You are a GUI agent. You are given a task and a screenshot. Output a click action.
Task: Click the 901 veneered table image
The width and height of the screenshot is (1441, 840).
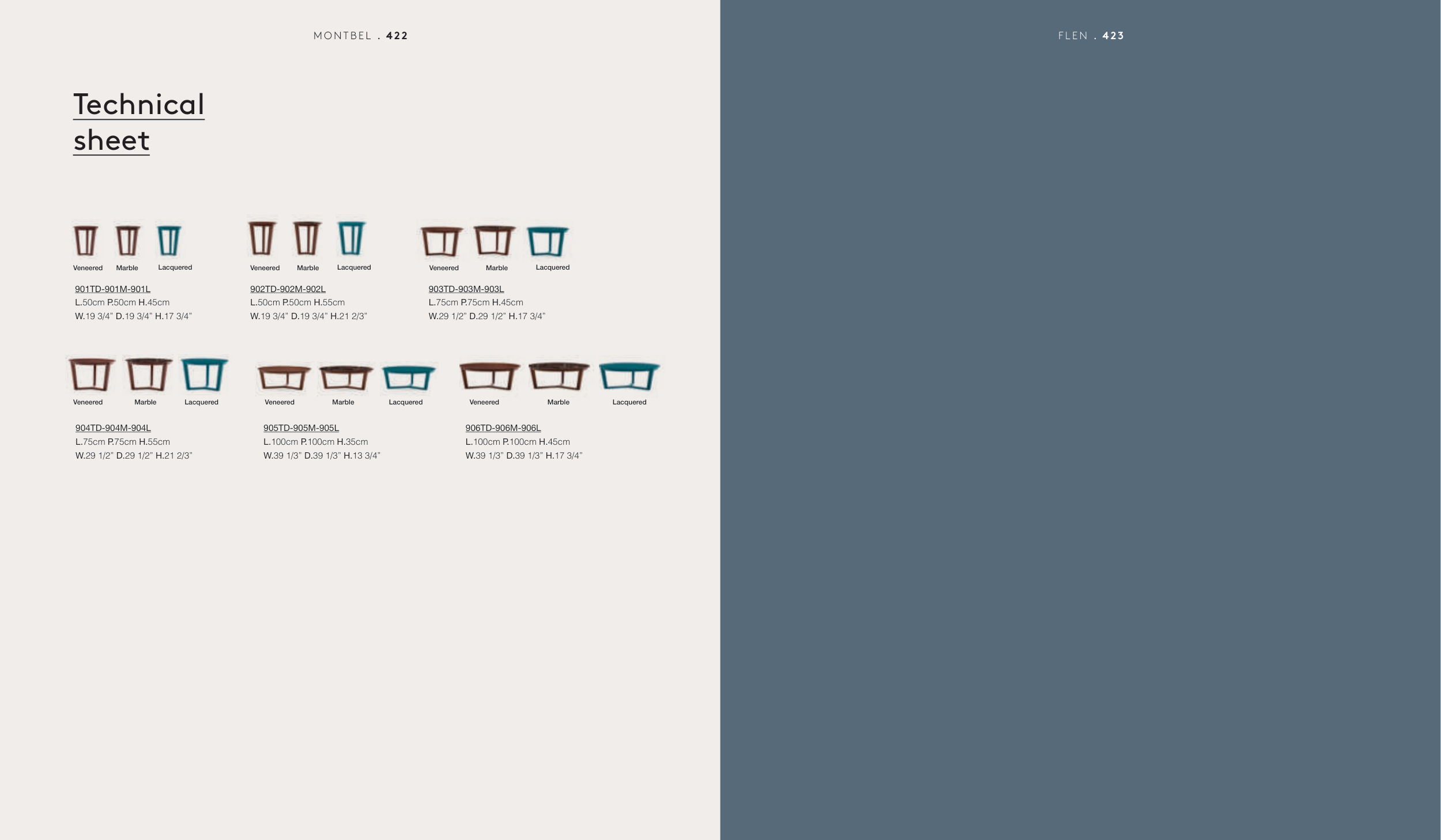[x=85, y=240]
